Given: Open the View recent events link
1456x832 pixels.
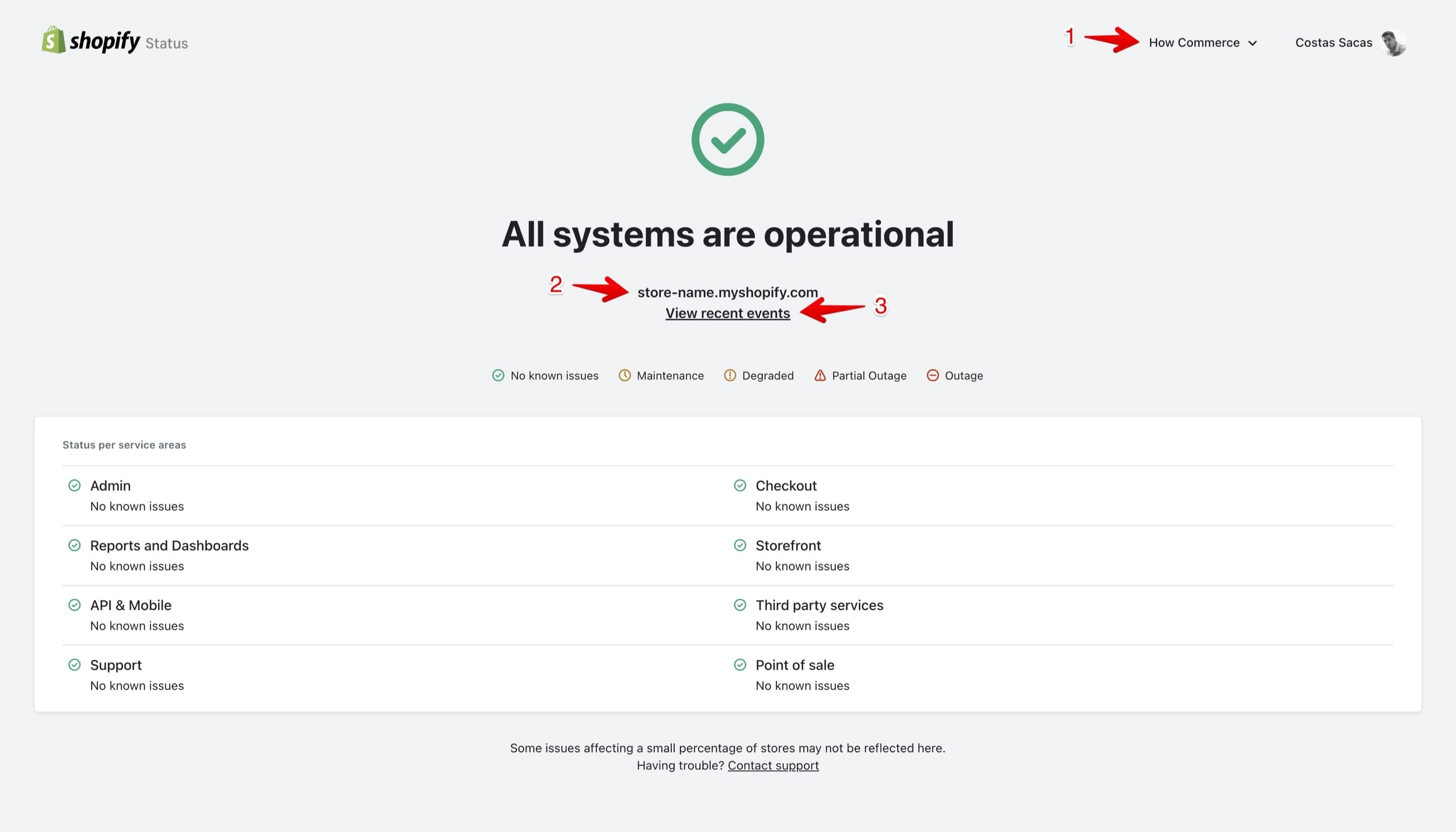Looking at the screenshot, I should click(727, 313).
